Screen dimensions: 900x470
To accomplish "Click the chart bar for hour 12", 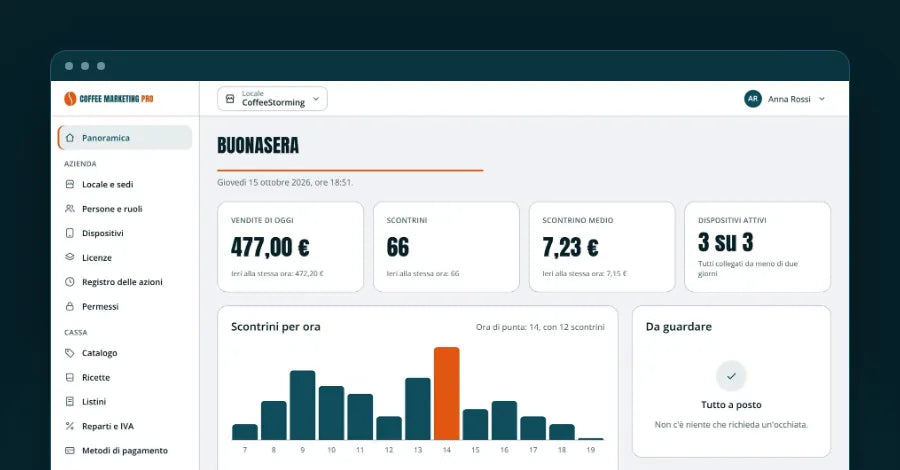I will pos(389,428).
